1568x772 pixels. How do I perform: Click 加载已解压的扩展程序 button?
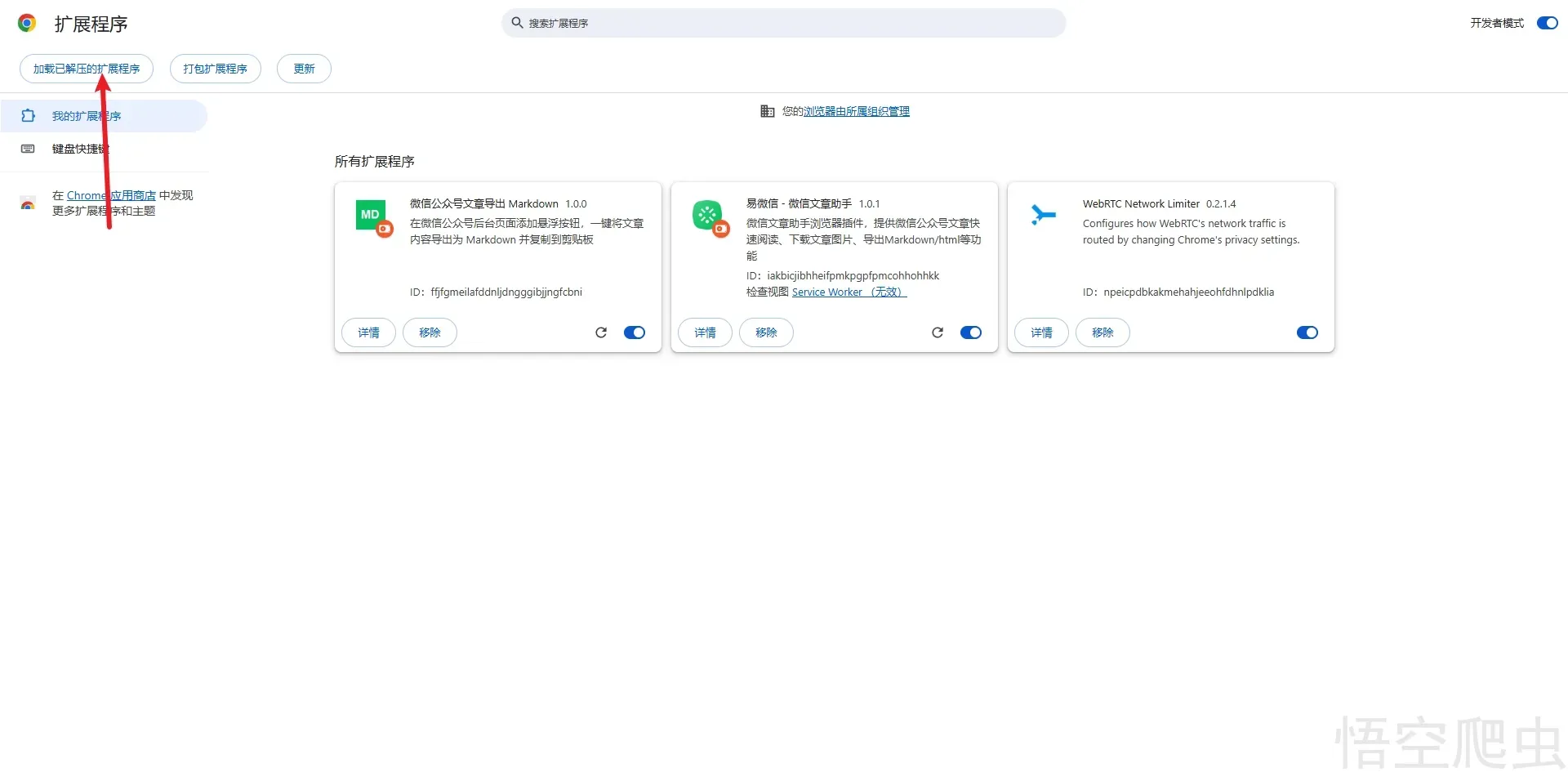[87, 69]
